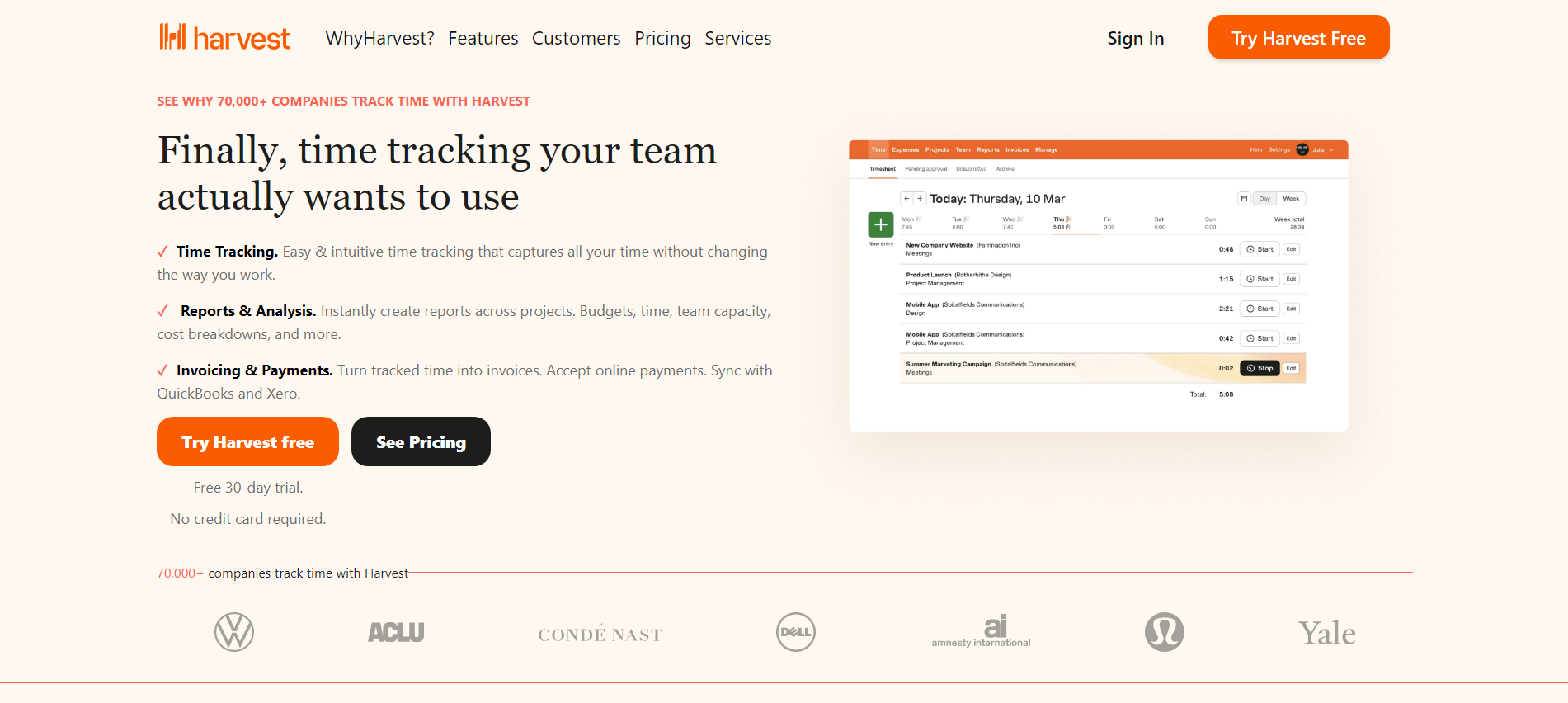Click the See Pricing button
Image resolution: width=1568 pixels, height=703 pixels.
click(421, 442)
